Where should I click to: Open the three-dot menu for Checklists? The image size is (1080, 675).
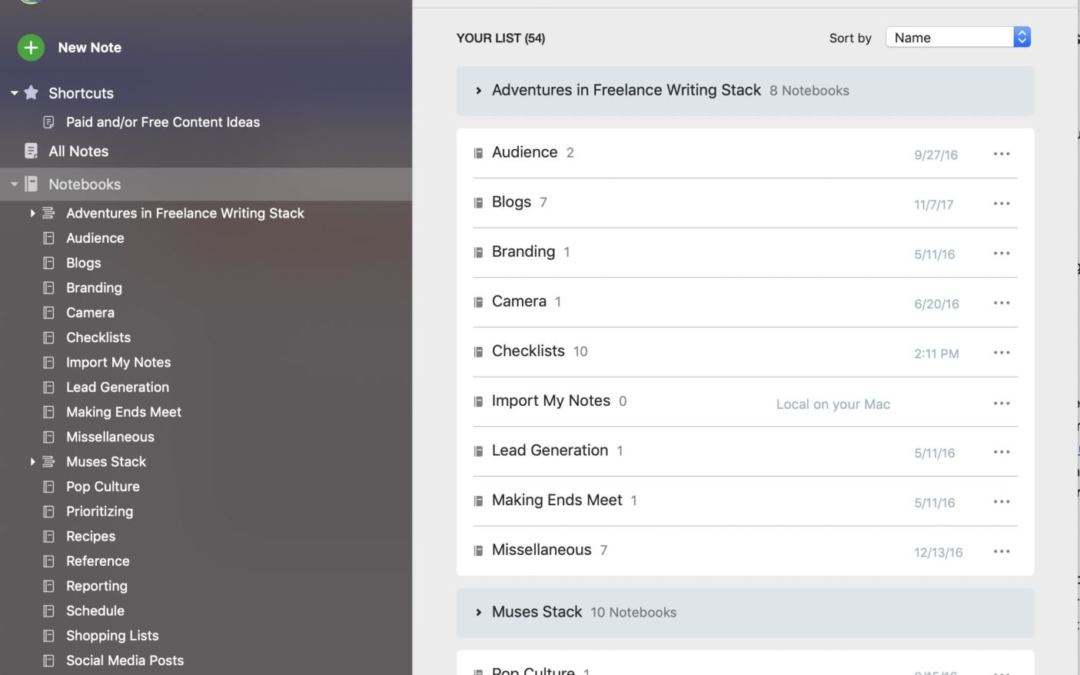coord(1001,353)
